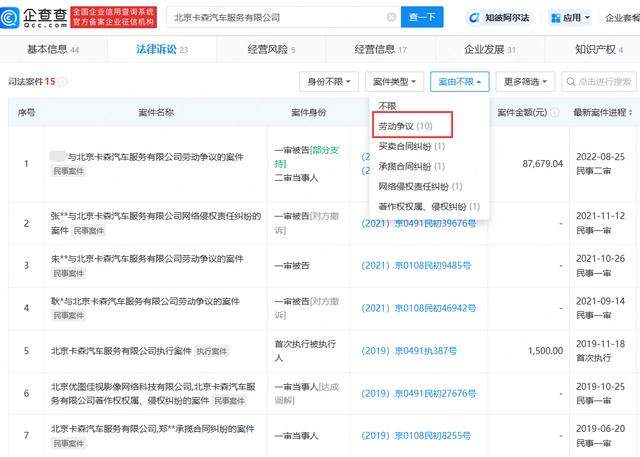The width and height of the screenshot is (640, 457).
Task: Open case number (2021)京0491民初39676号
Action: tap(418, 224)
